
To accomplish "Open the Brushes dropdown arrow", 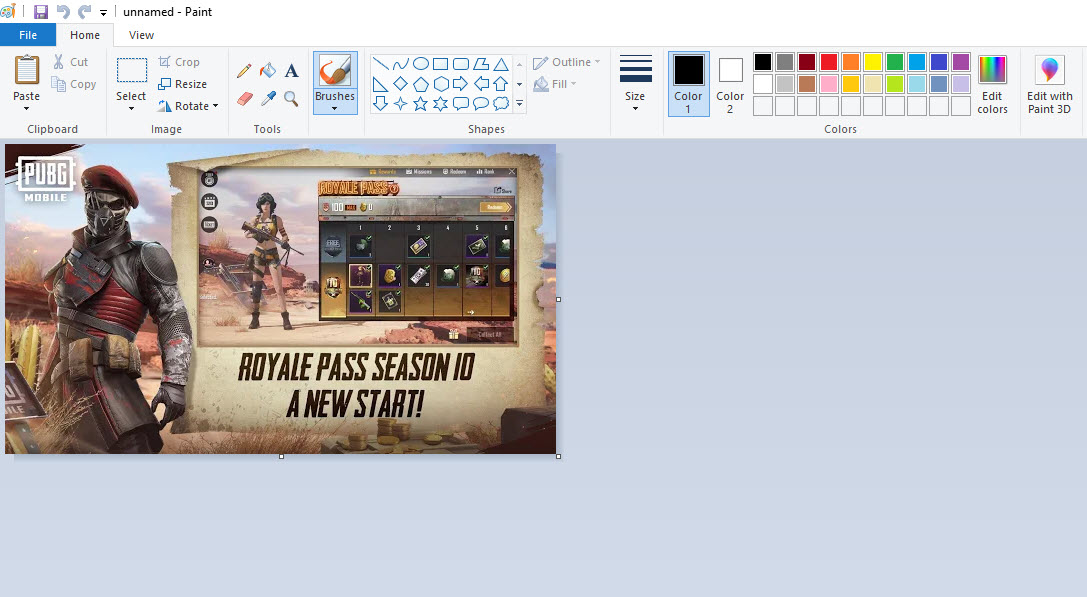I will click(335, 108).
